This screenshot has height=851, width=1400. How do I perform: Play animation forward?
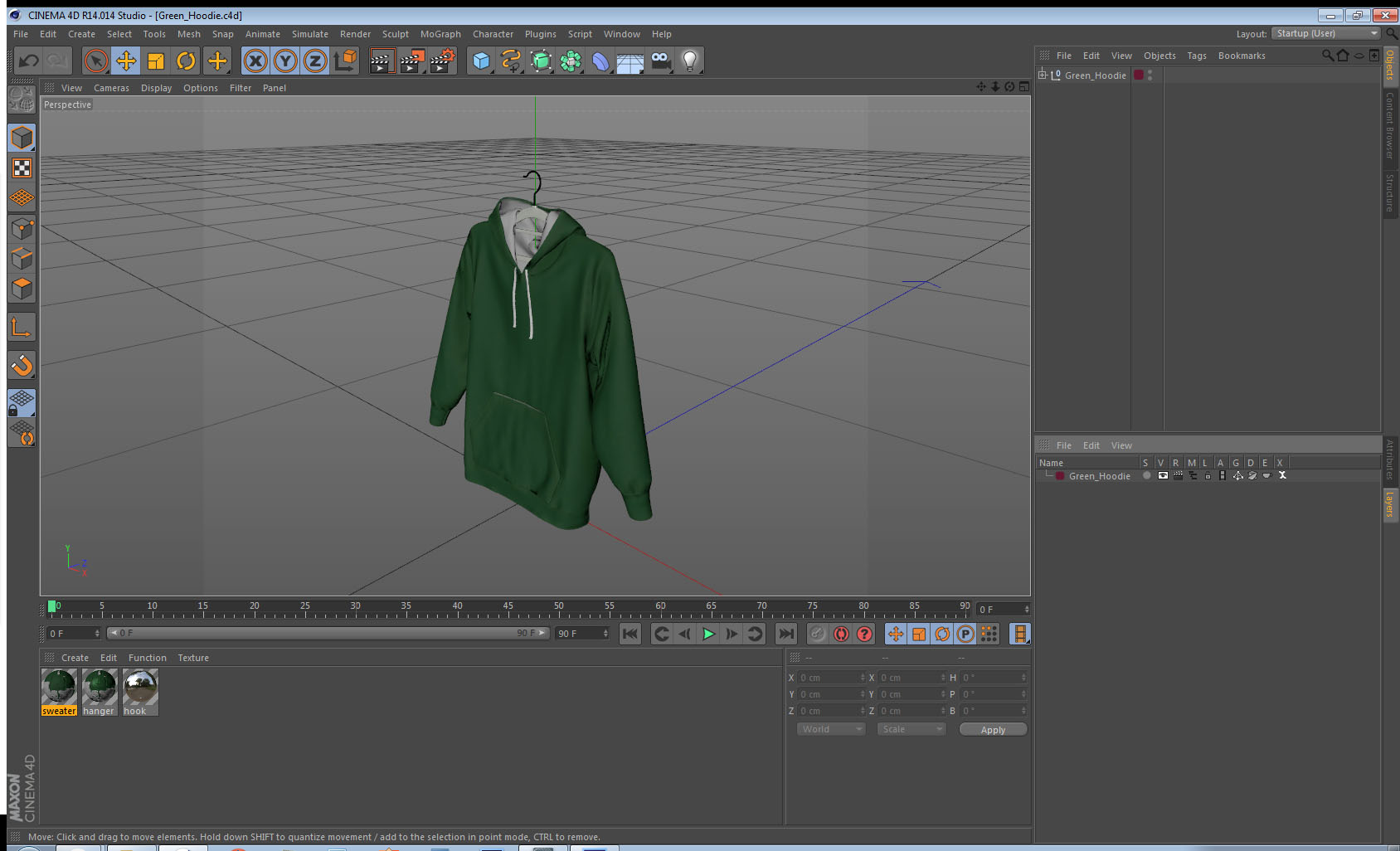coord(708,634)
